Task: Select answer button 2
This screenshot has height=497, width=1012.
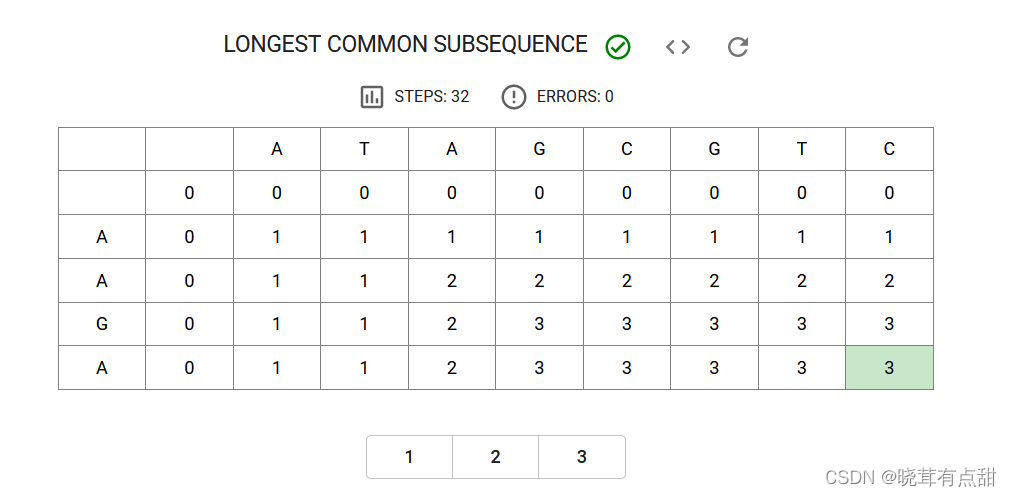Action: click(495, 457)
